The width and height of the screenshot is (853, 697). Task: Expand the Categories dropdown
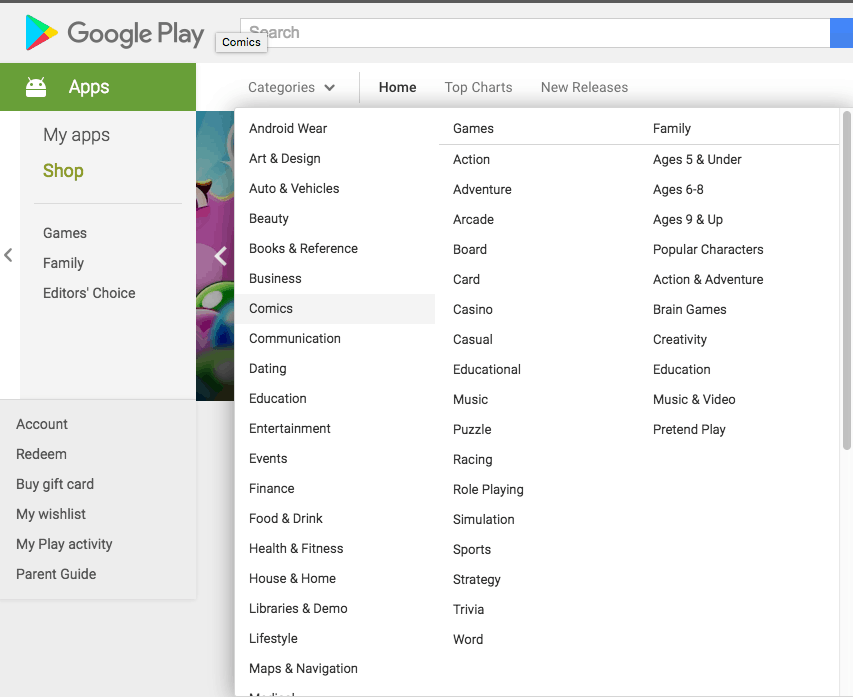coord(291,87)
